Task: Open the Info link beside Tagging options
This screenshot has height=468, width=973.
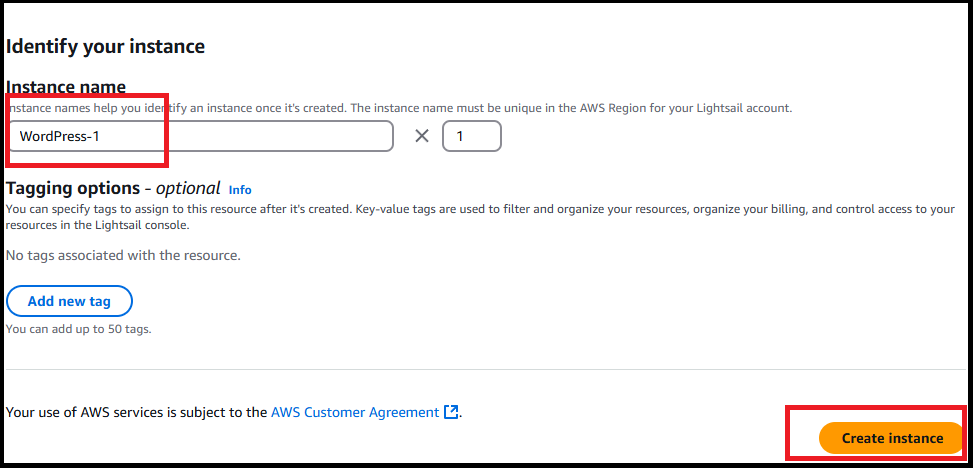Action: 240,190
